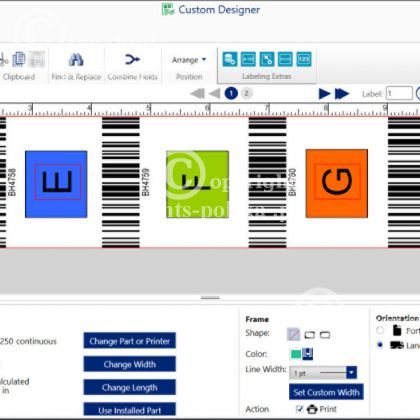Image resolution: width=420 pixels, height=420 pixels.
Task: Click the third Labeling Extras icon
Action: pos(267,59)
